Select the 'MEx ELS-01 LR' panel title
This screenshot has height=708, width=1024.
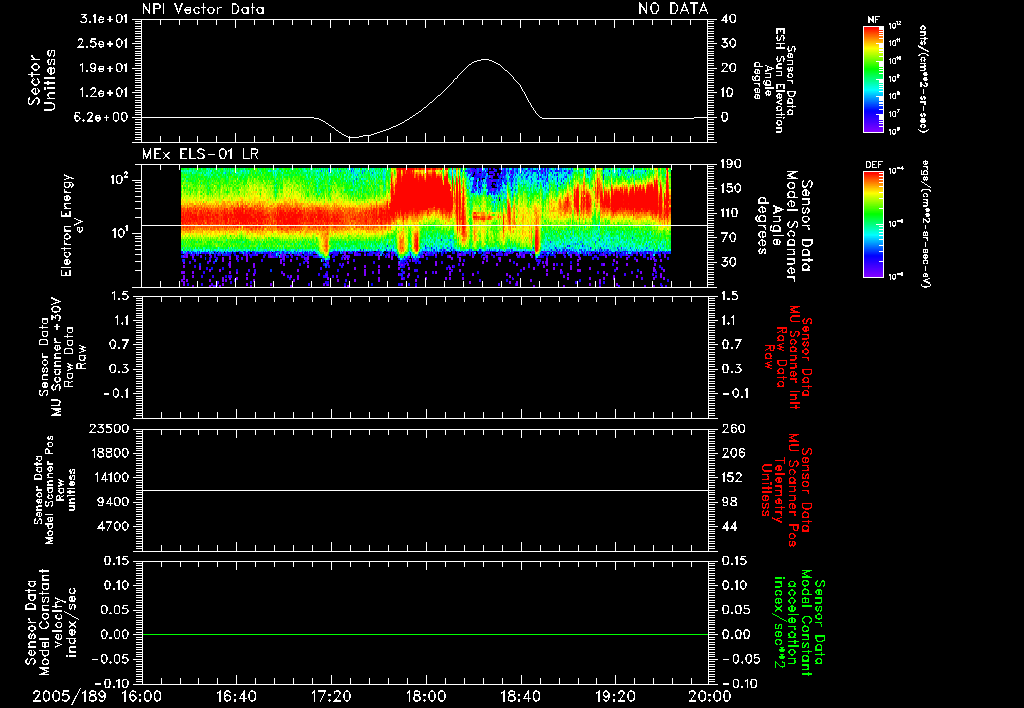pyautogui.click(x=200, y=154)
